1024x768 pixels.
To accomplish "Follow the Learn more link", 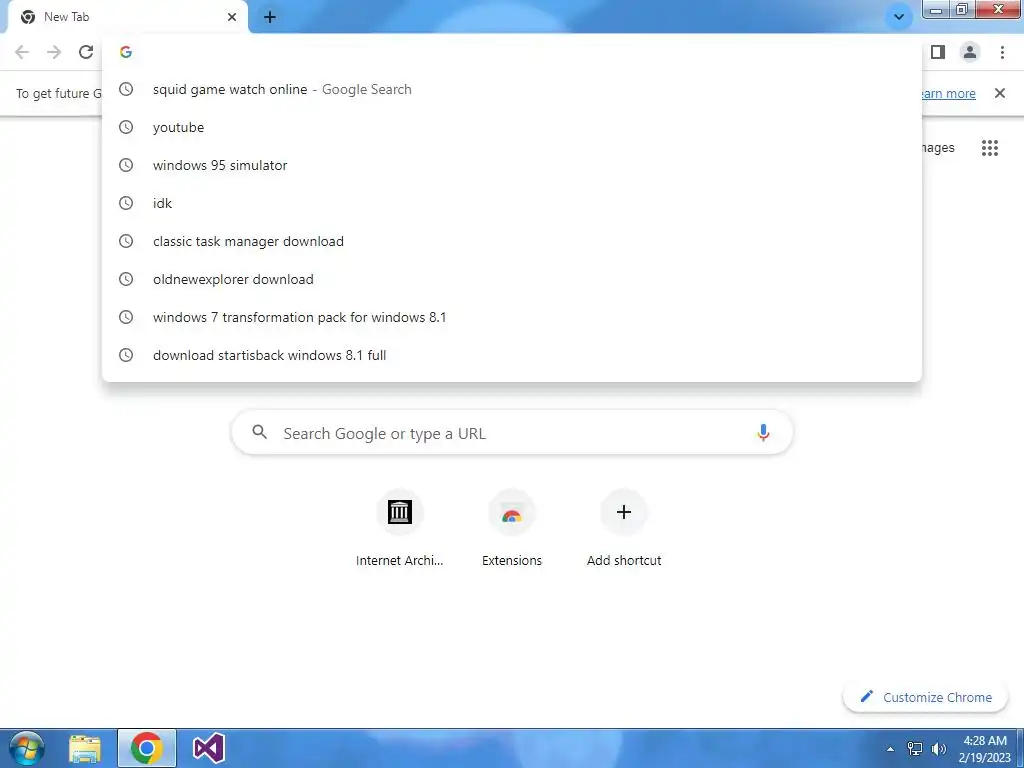I will [948, 93].
